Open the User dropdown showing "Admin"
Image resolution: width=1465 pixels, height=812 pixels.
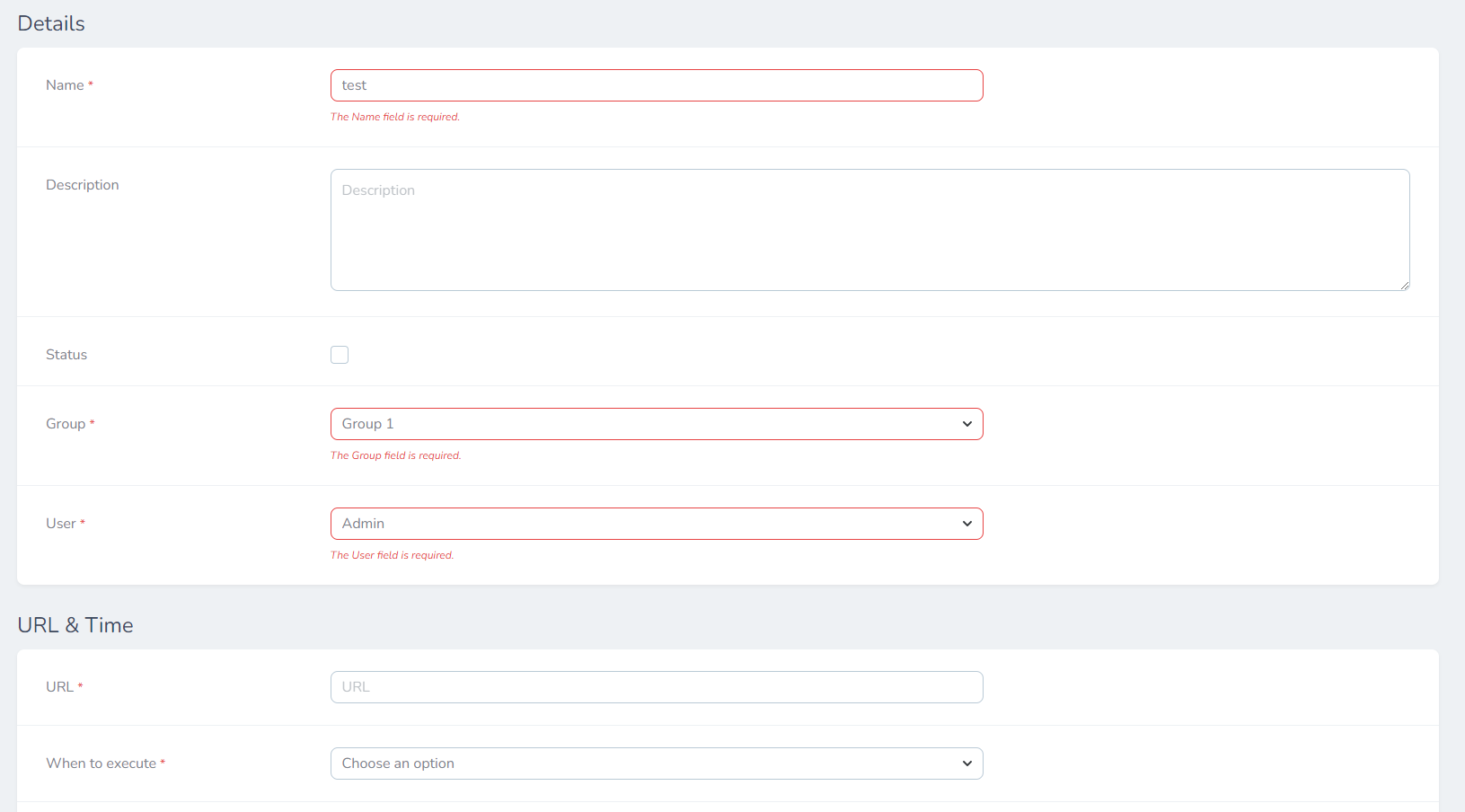tap(657, 524)
